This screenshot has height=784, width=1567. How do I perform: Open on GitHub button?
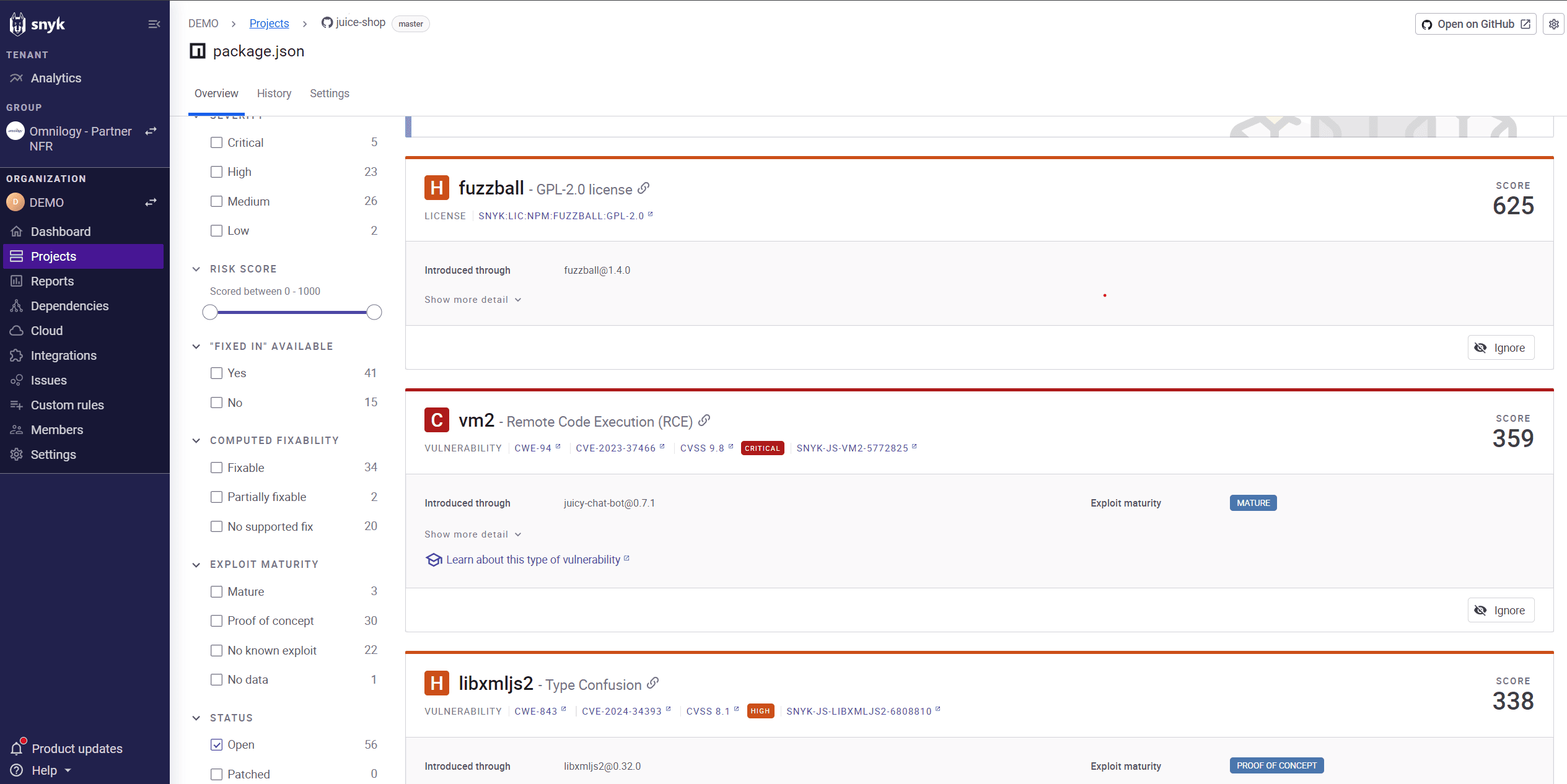(1475, 24)
